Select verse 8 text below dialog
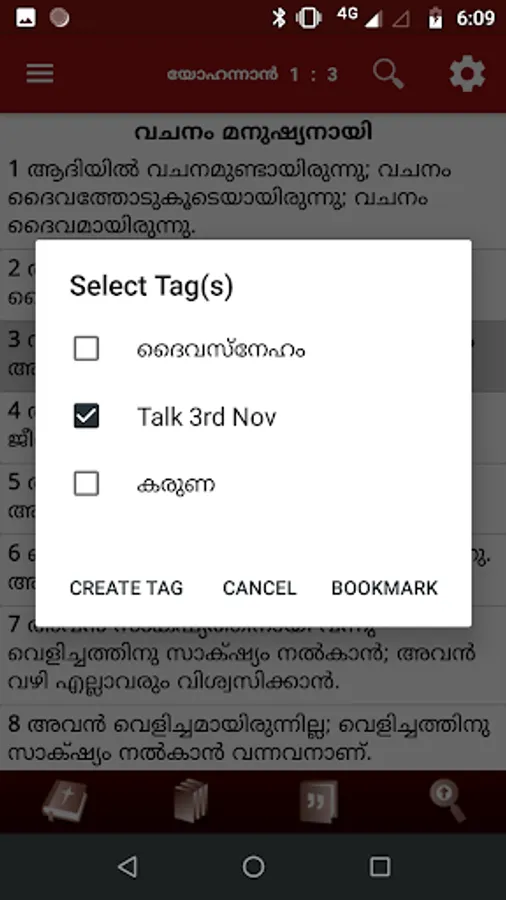This screenshot has width=506, height=900. [249, 738]
